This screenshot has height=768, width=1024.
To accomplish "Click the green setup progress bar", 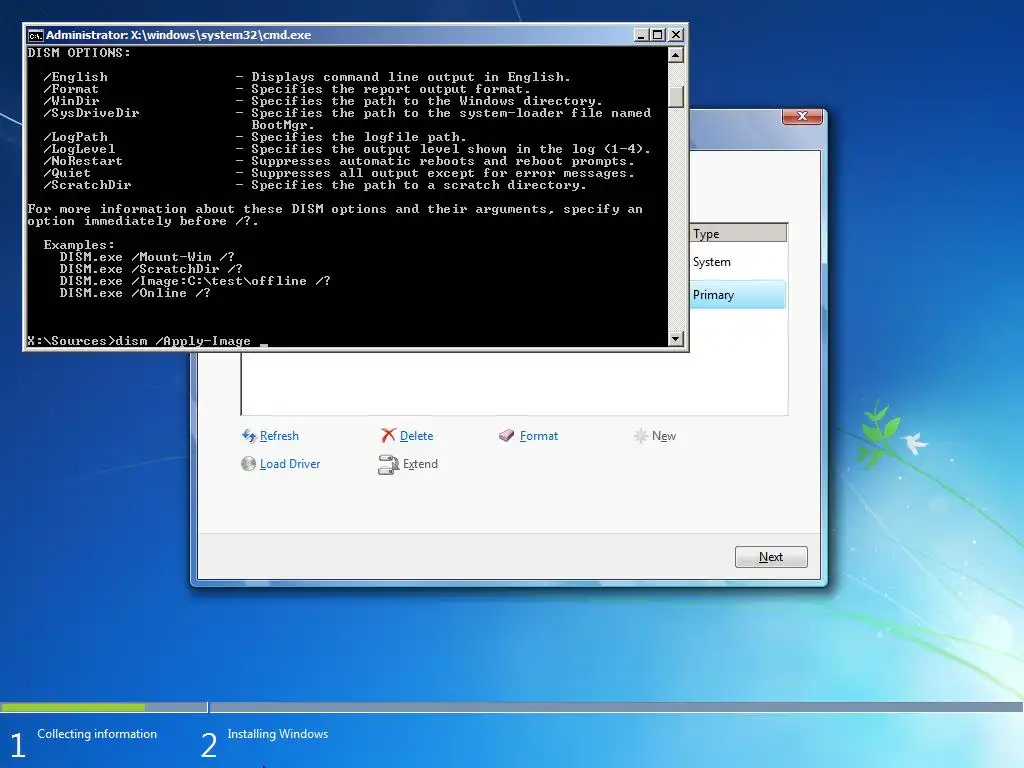I will click(x=72, y=707).
